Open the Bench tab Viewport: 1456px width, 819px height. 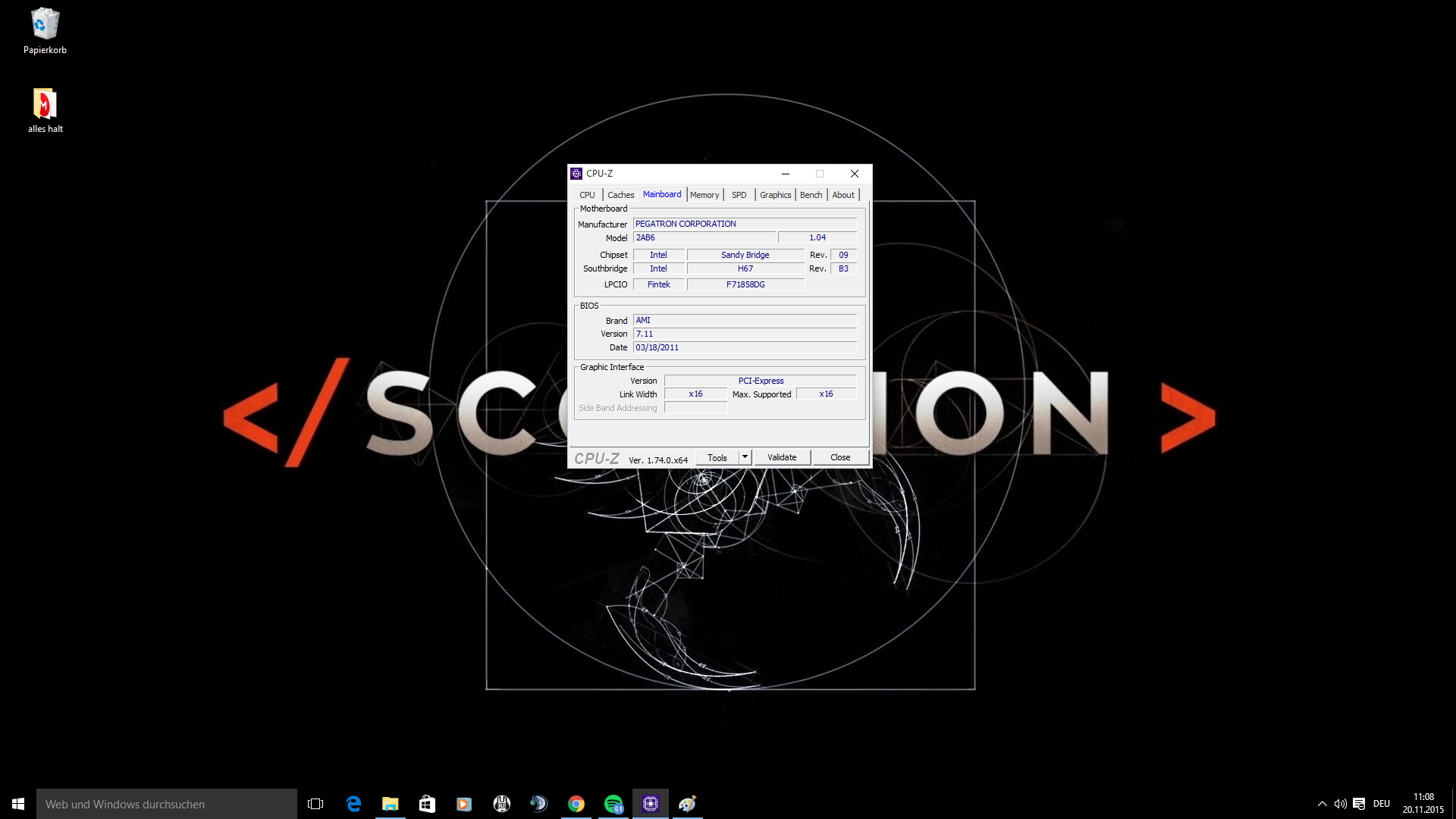pyautogui.click(x=811, y=195)
